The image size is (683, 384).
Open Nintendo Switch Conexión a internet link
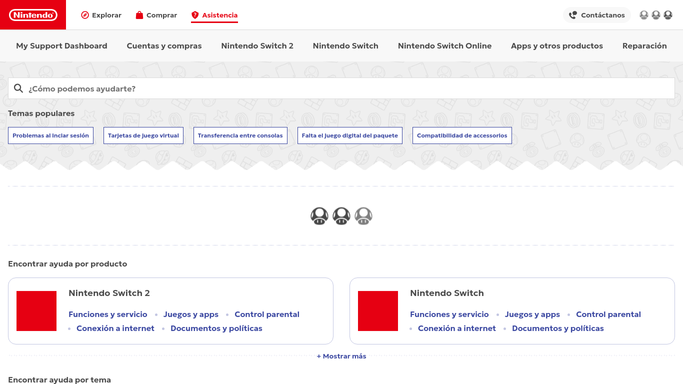pos(457,328)
